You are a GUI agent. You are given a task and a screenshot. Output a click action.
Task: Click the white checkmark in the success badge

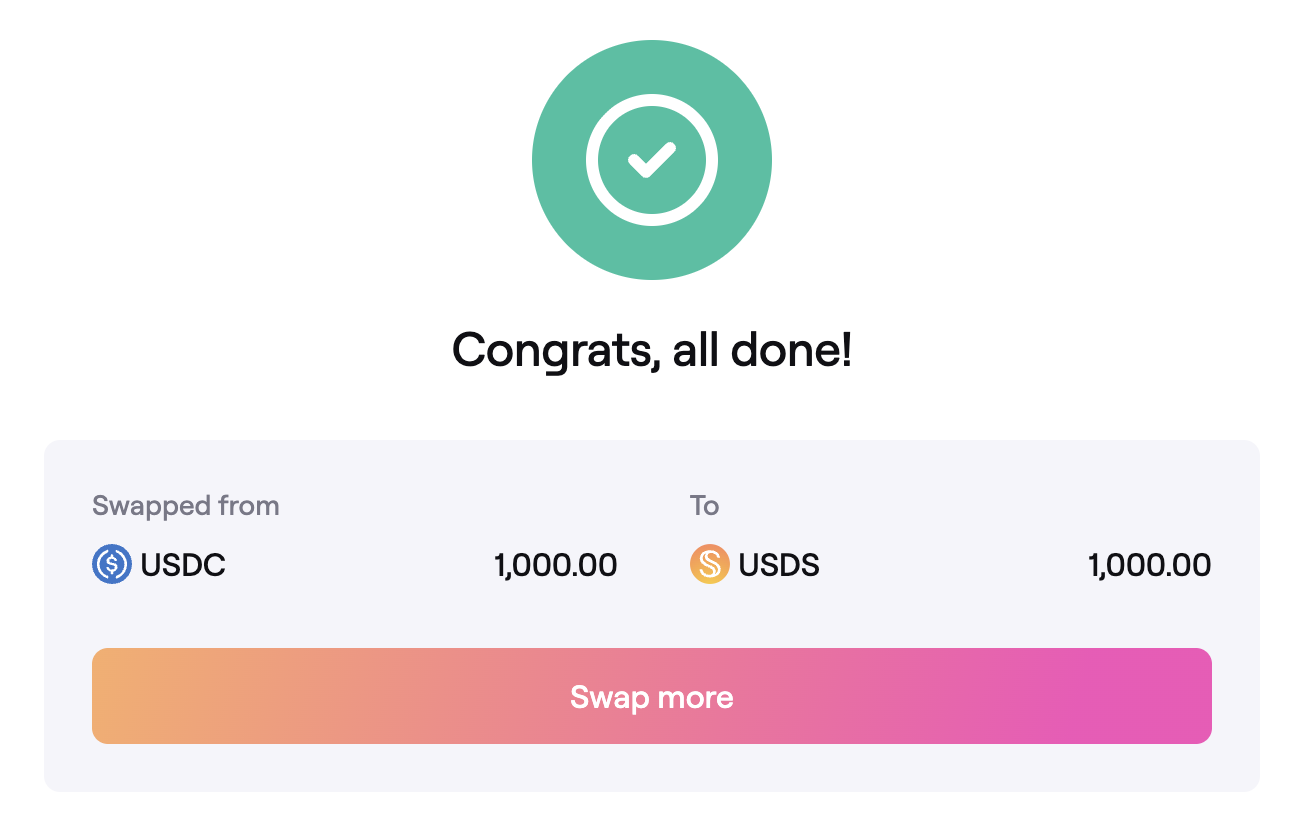[651, 159]
